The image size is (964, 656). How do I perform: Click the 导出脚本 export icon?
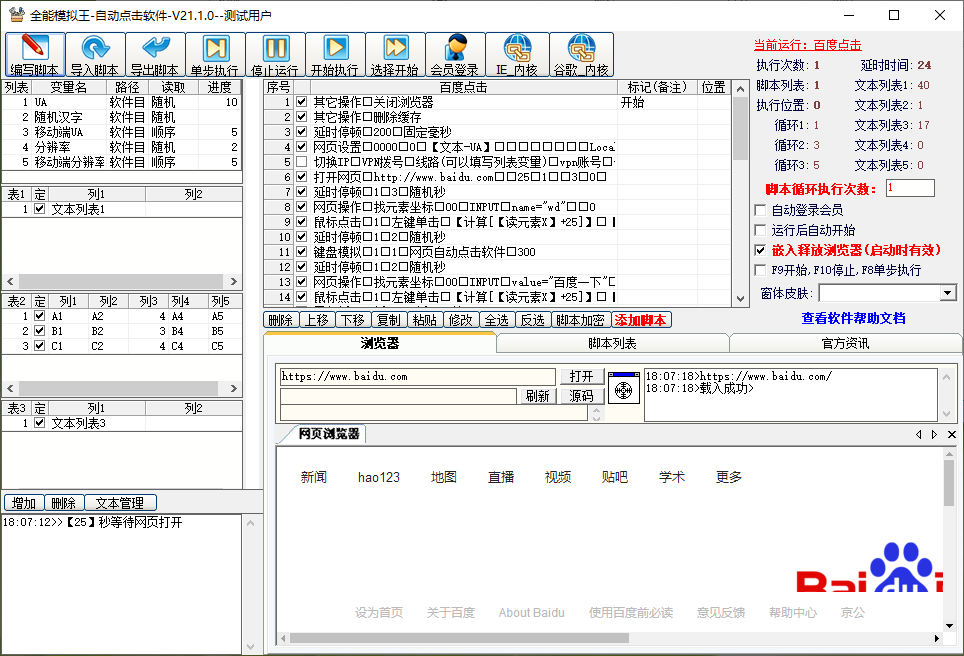(x=155, y=55)
